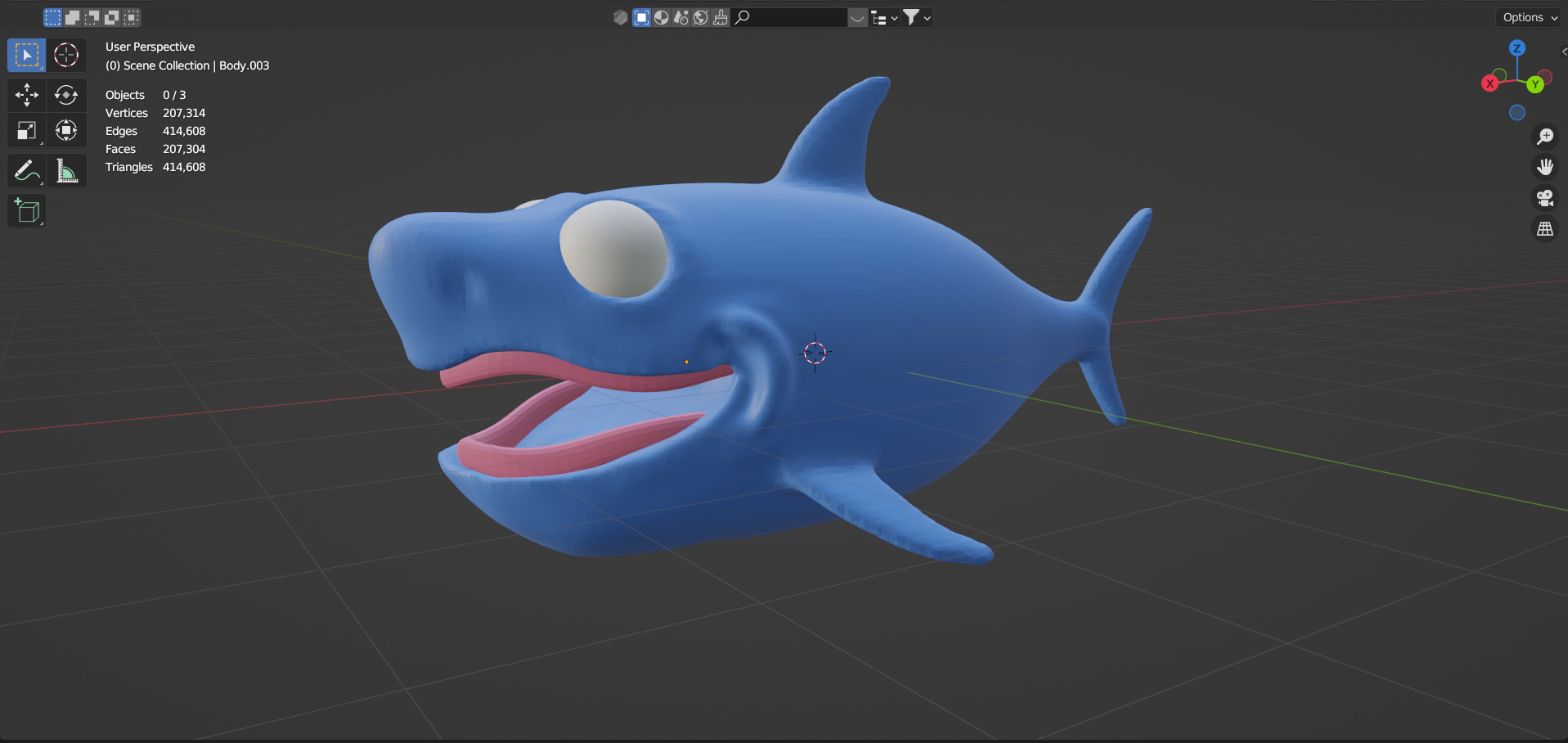Select the Move tool
This screenshot has height=743, width=1568.
[x=26, y=95]
